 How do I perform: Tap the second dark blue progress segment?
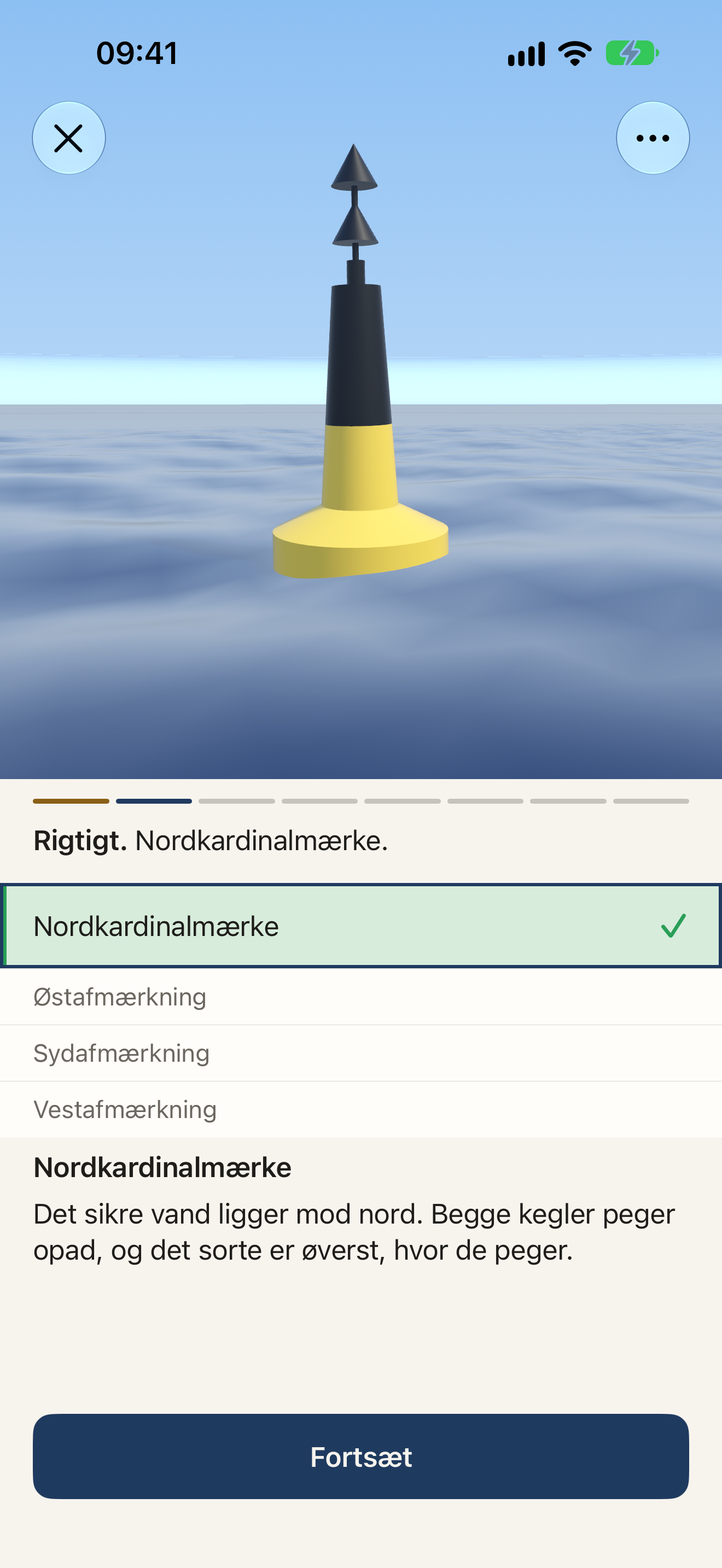[x=154, y=801]
